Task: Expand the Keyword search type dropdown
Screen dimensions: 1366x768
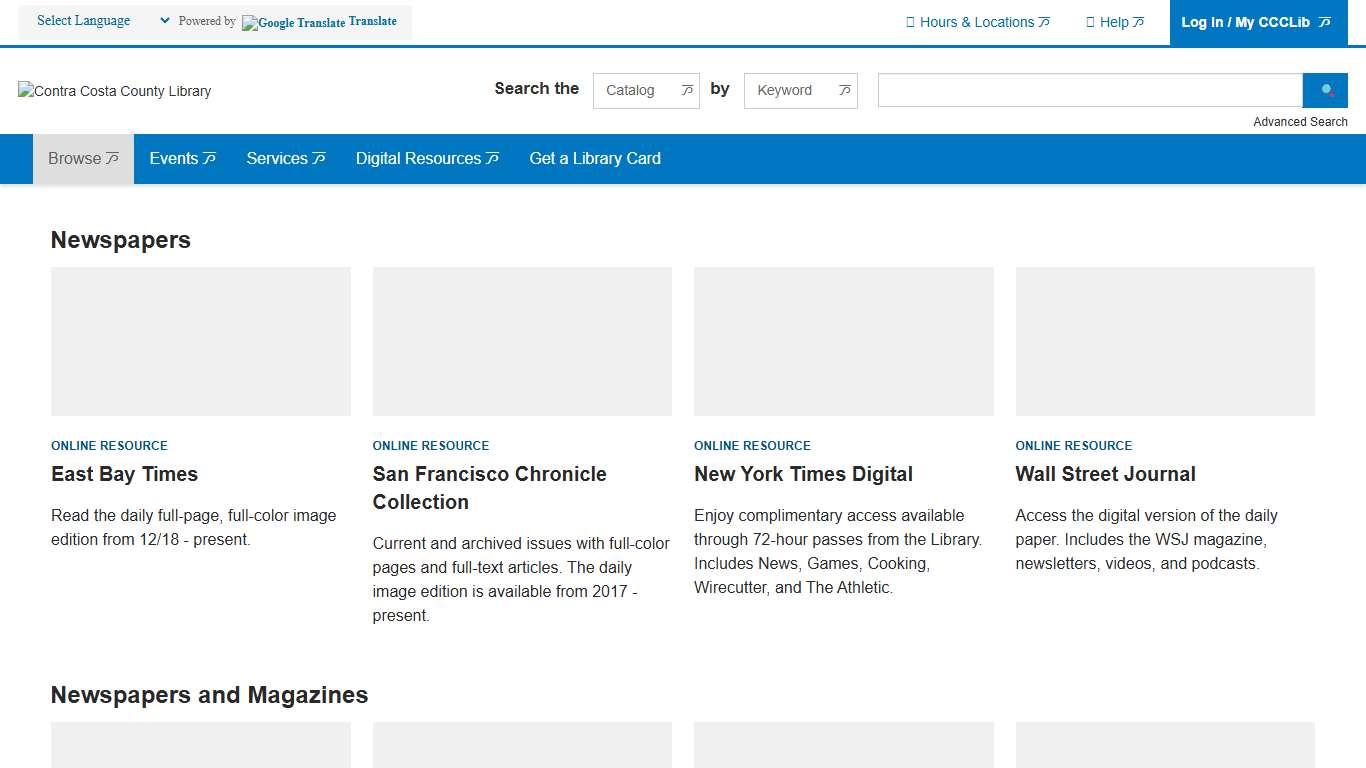Action: [800, 90]
